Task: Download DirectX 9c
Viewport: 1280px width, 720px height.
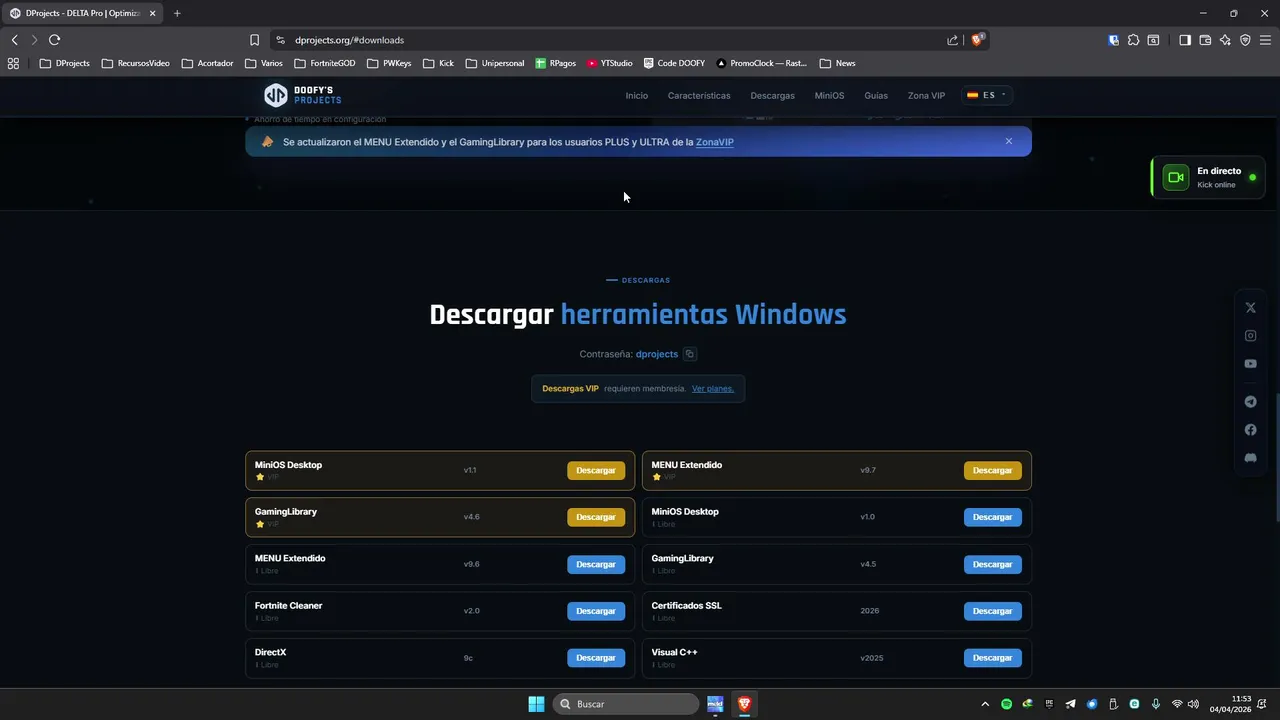Action: [596, 658]
